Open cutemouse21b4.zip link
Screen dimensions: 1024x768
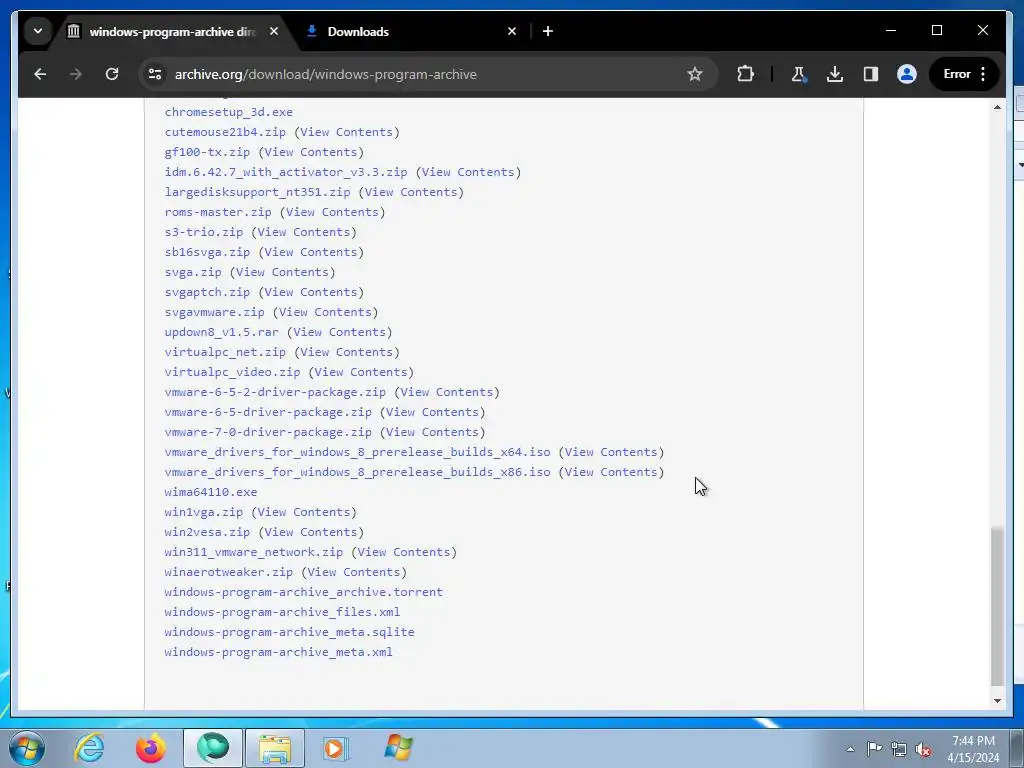[x=225, y=132]
